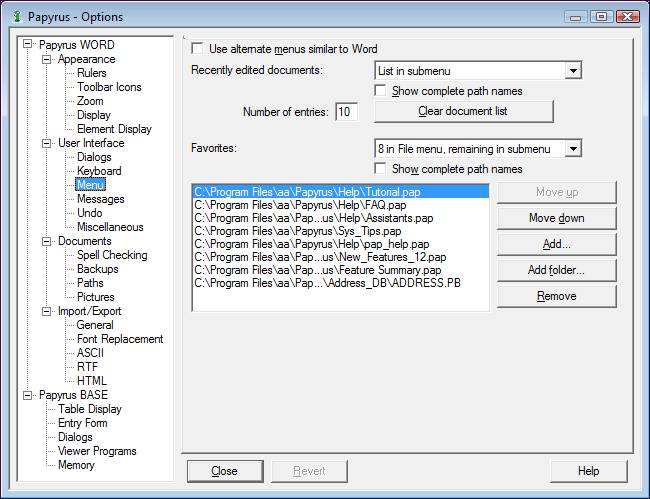650x499 pixels.
Task: Open the Zoom options page
Action: [x=90, y=101]
